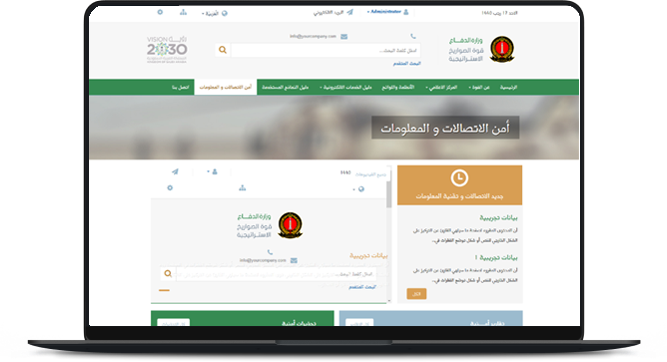Open the الأنظمة واللوائح menu item
The height and width of the screenshot is (362, 667).
pos(398,87)
